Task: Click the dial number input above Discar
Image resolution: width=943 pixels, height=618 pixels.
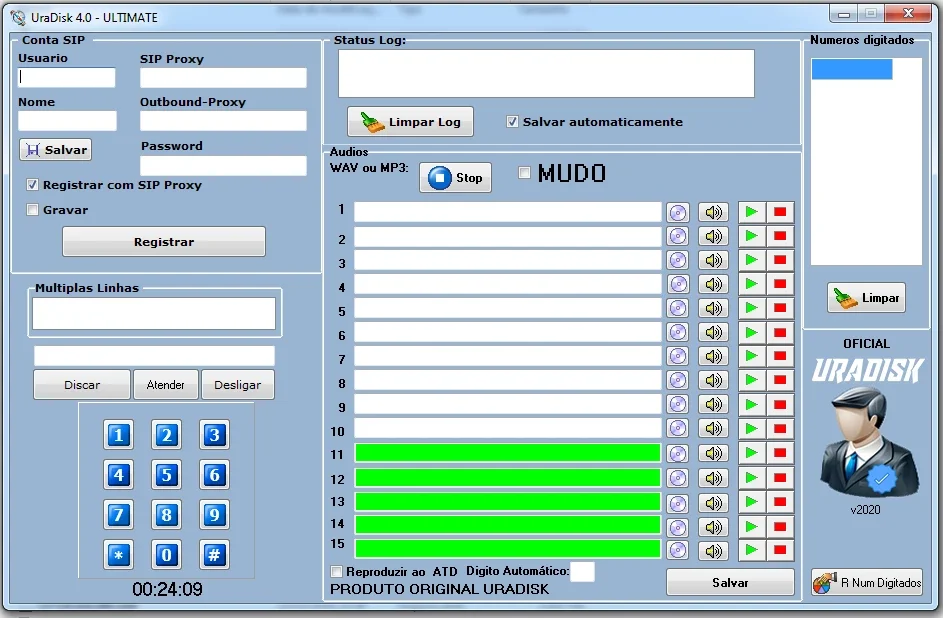Action: [154, 355]
